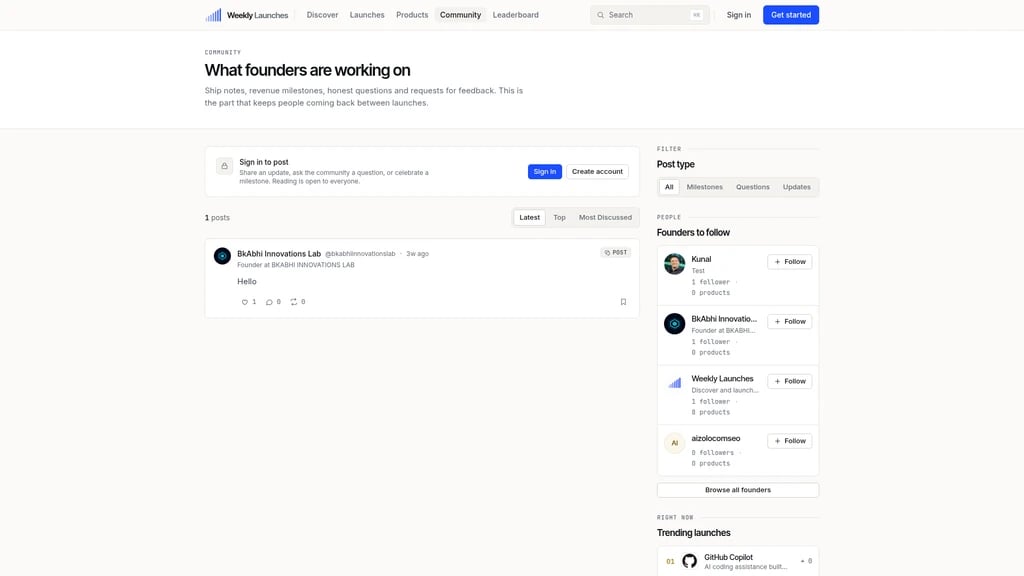Click @bkabhiinnovationslab handle

(360, 254)
